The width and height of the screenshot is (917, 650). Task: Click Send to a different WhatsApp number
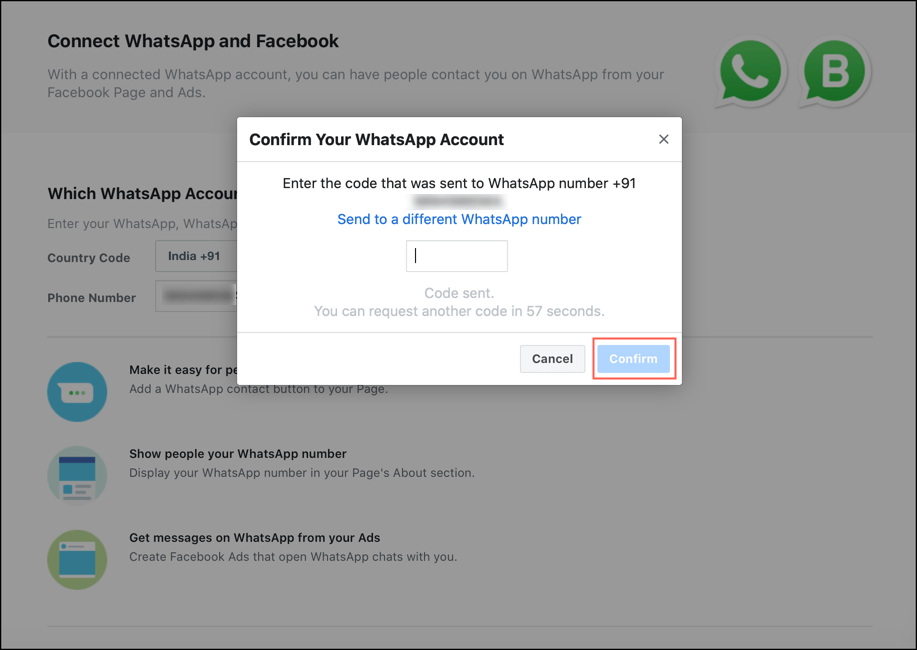click(459, 219)
